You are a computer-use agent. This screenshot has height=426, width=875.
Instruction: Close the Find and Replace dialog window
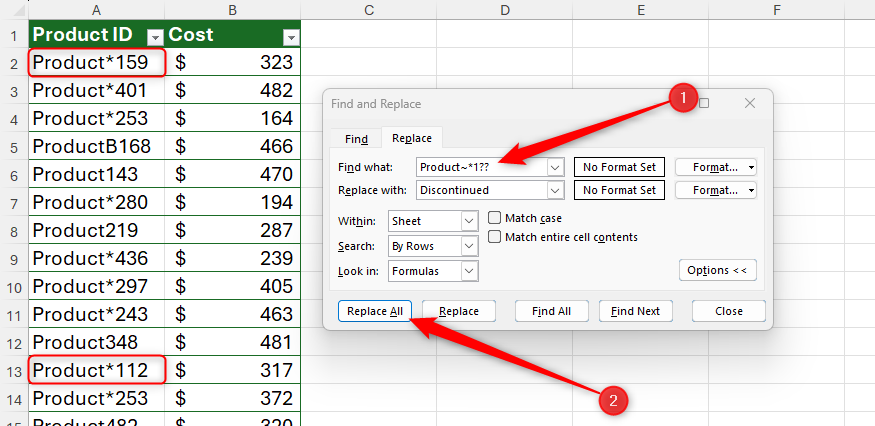coord(751,103)
